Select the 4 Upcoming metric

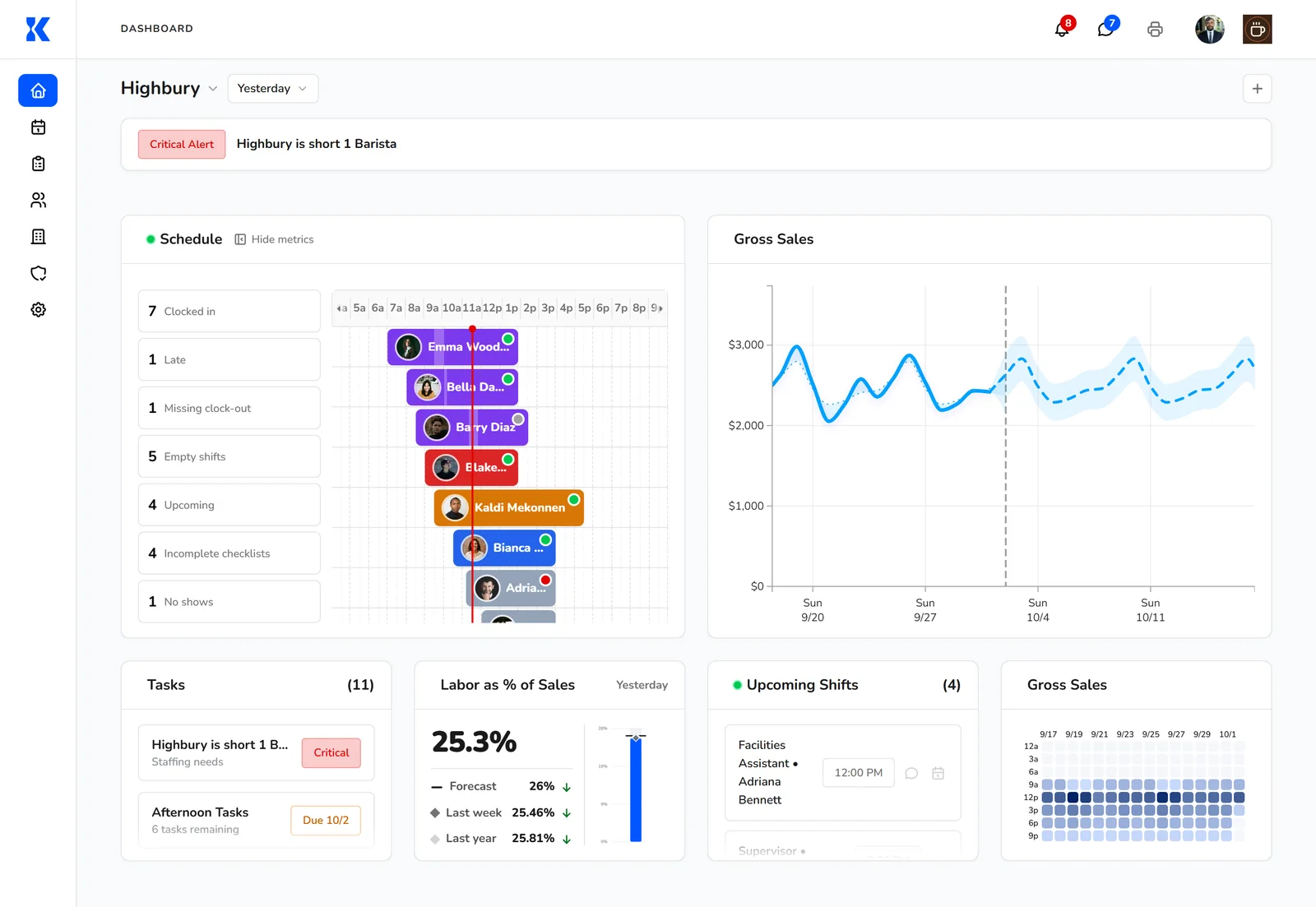pos(229,505)
